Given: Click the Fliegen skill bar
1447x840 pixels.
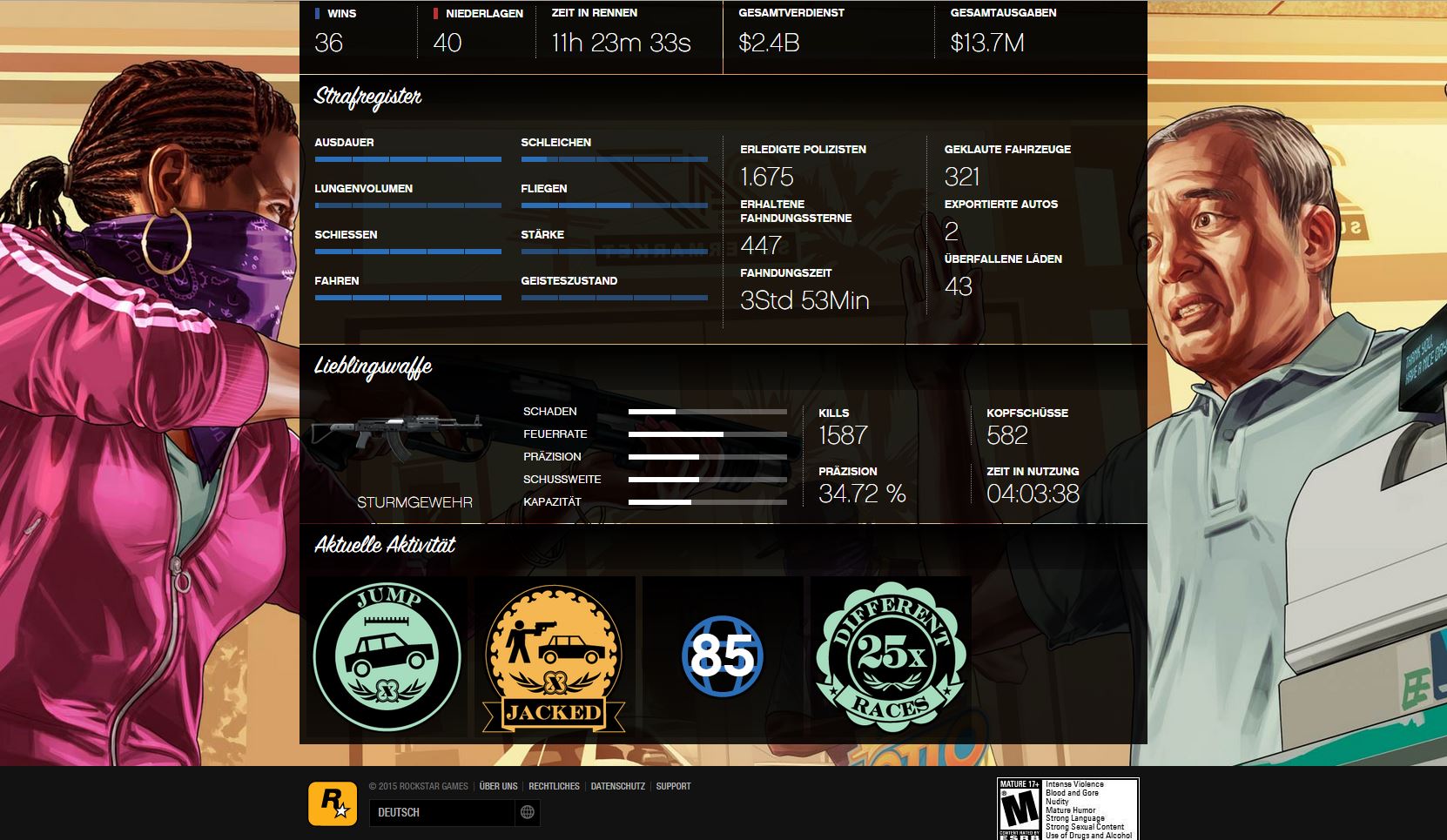Looking at the screenshot, I should pos(615,205).
